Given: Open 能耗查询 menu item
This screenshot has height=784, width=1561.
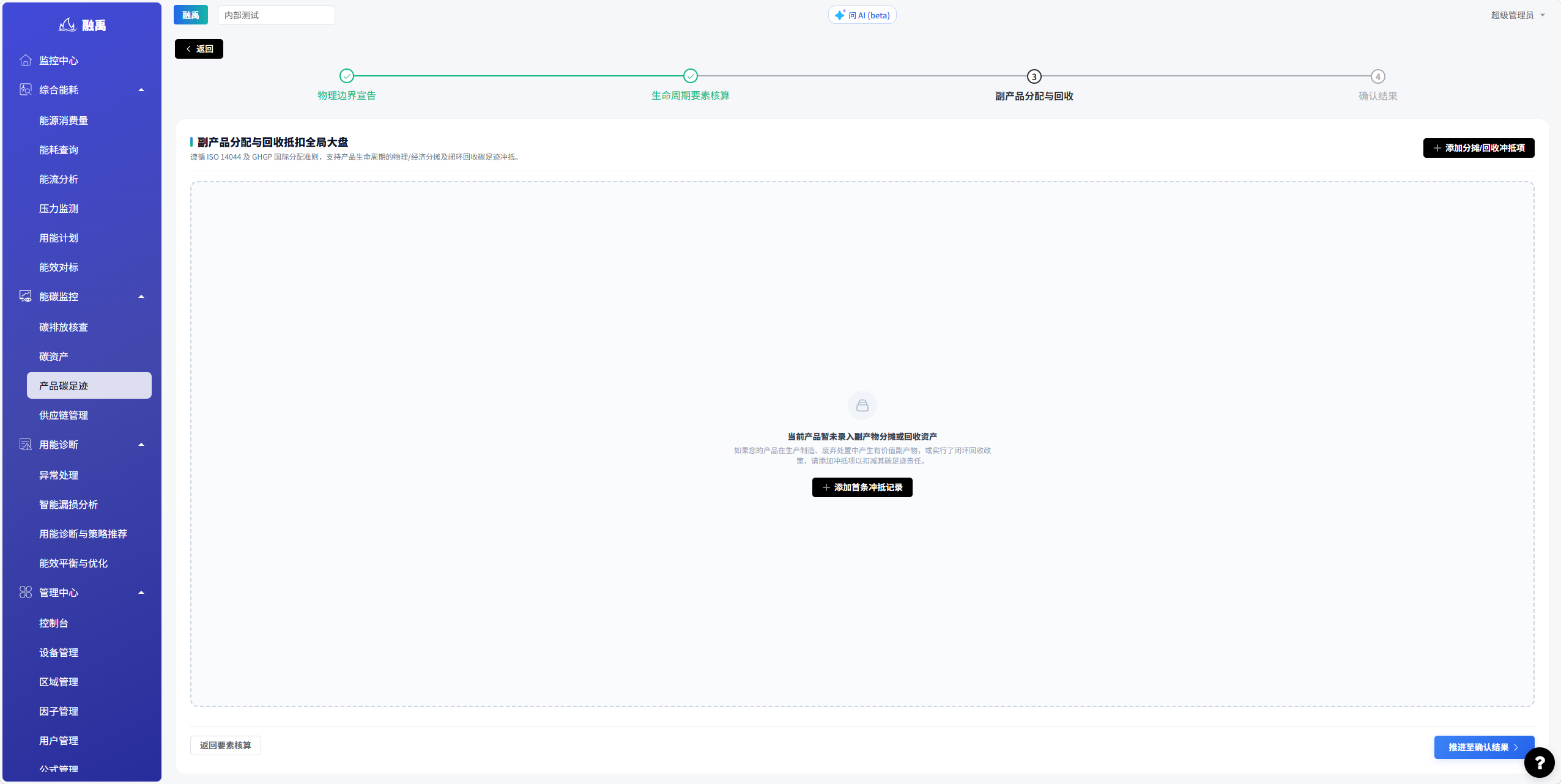Looking at the screenshot, I should [89, 150].
